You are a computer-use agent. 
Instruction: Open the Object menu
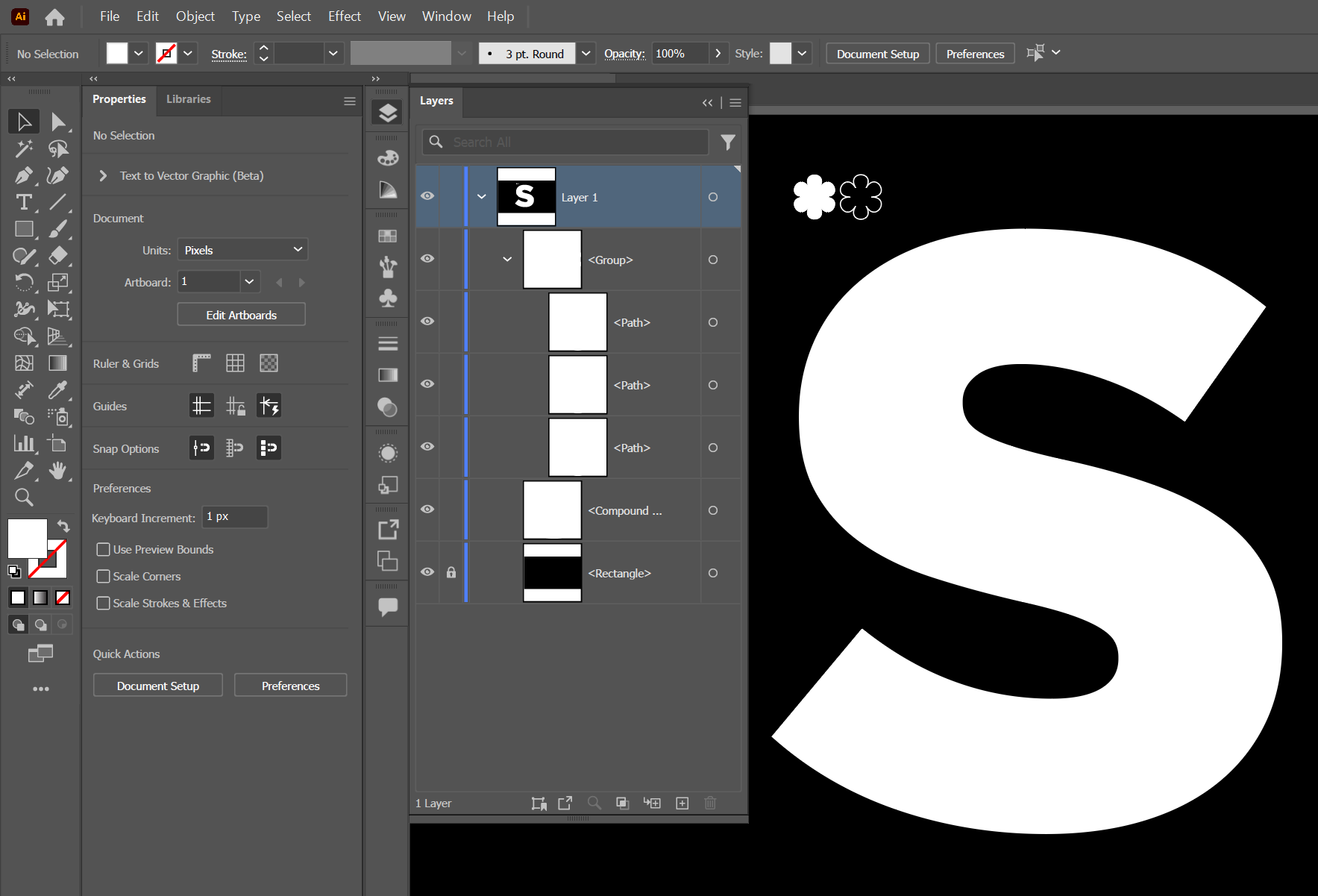[195, 16]
